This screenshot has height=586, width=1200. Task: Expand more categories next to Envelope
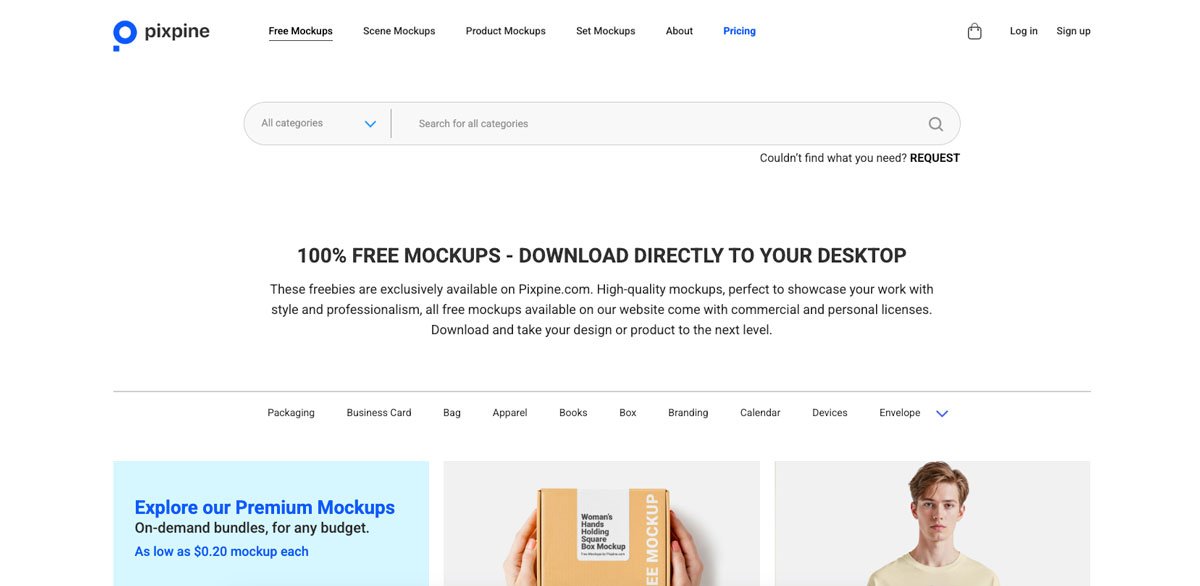pos(941,412)
